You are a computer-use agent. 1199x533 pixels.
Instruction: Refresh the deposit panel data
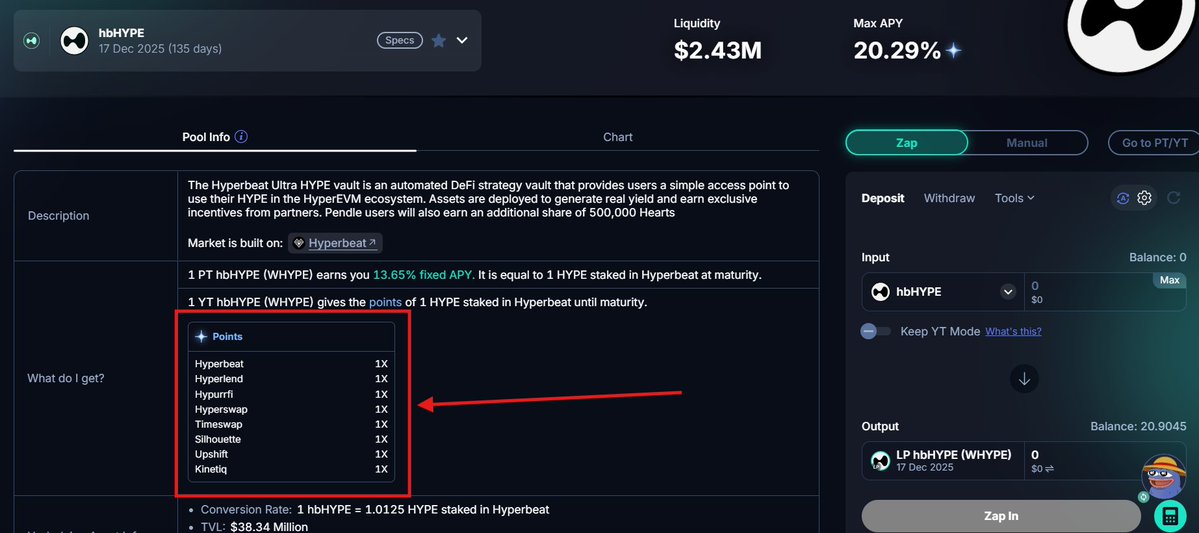(x=1174, y=198)
